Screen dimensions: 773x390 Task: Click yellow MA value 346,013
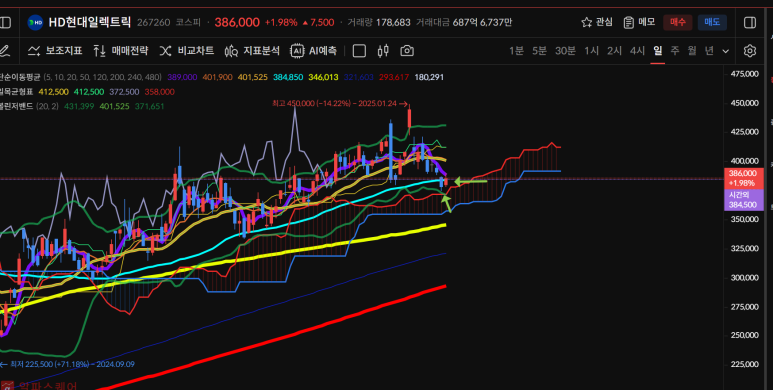tap(323, 77)
